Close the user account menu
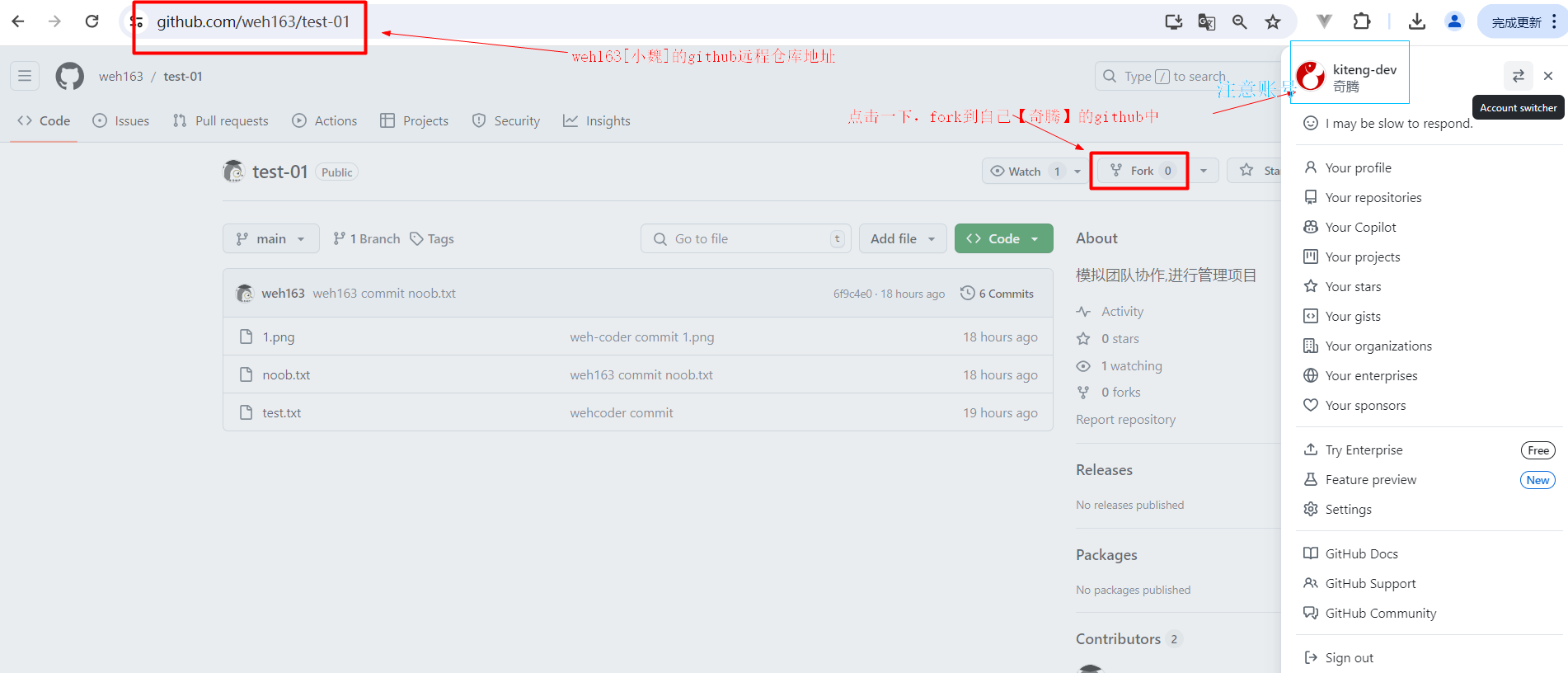Image resolution: width=1568 pixels, height=673 pixels. [1548, 76]
